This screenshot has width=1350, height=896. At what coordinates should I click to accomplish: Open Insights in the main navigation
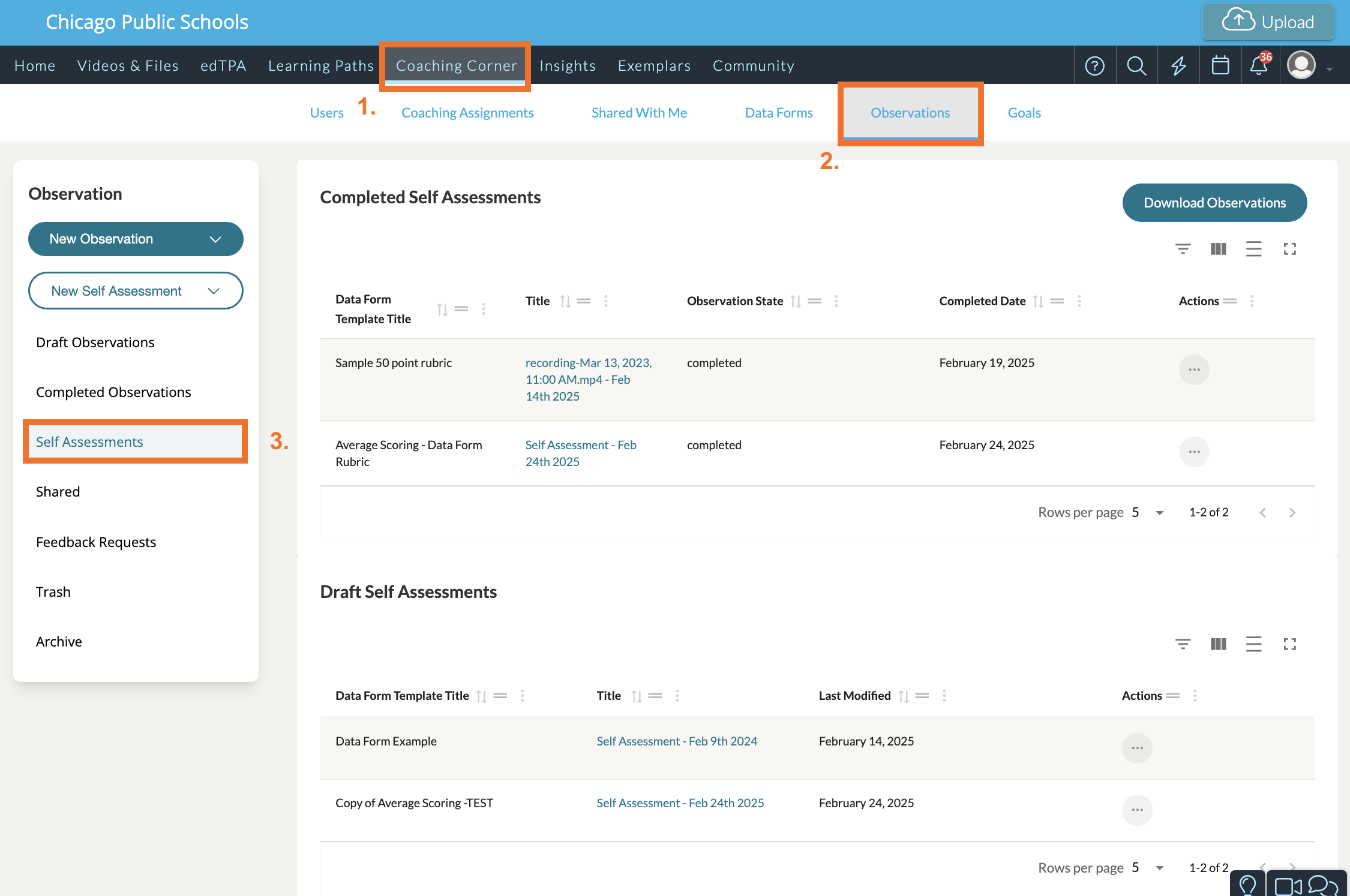(567, 65)
